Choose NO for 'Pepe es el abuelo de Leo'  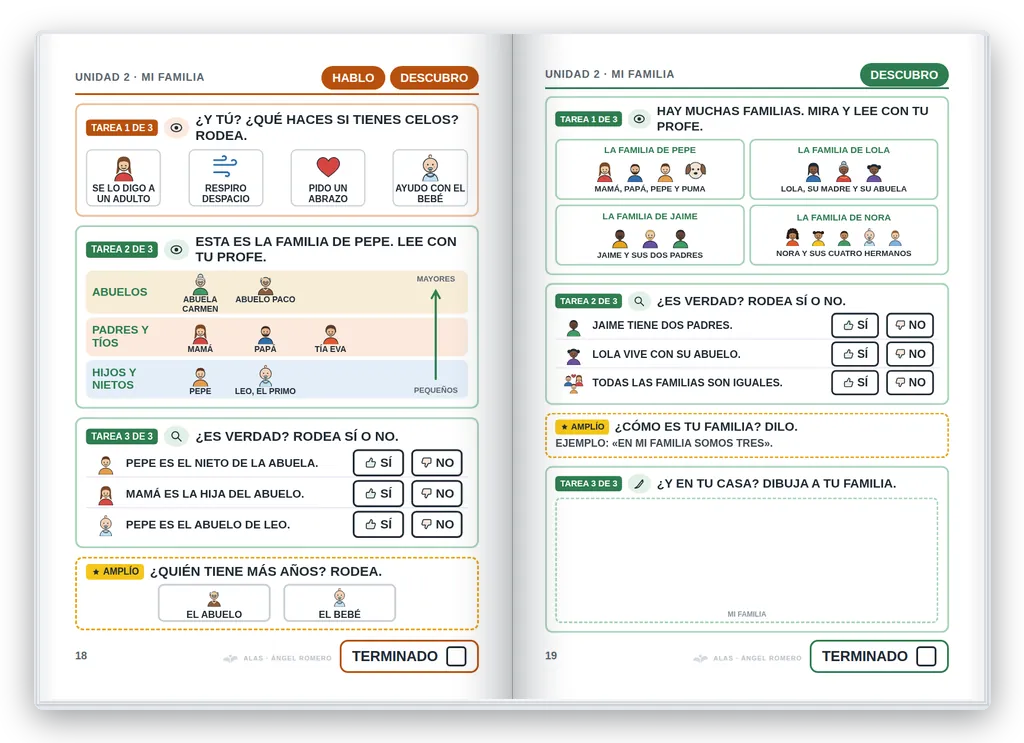coord(437,524)
